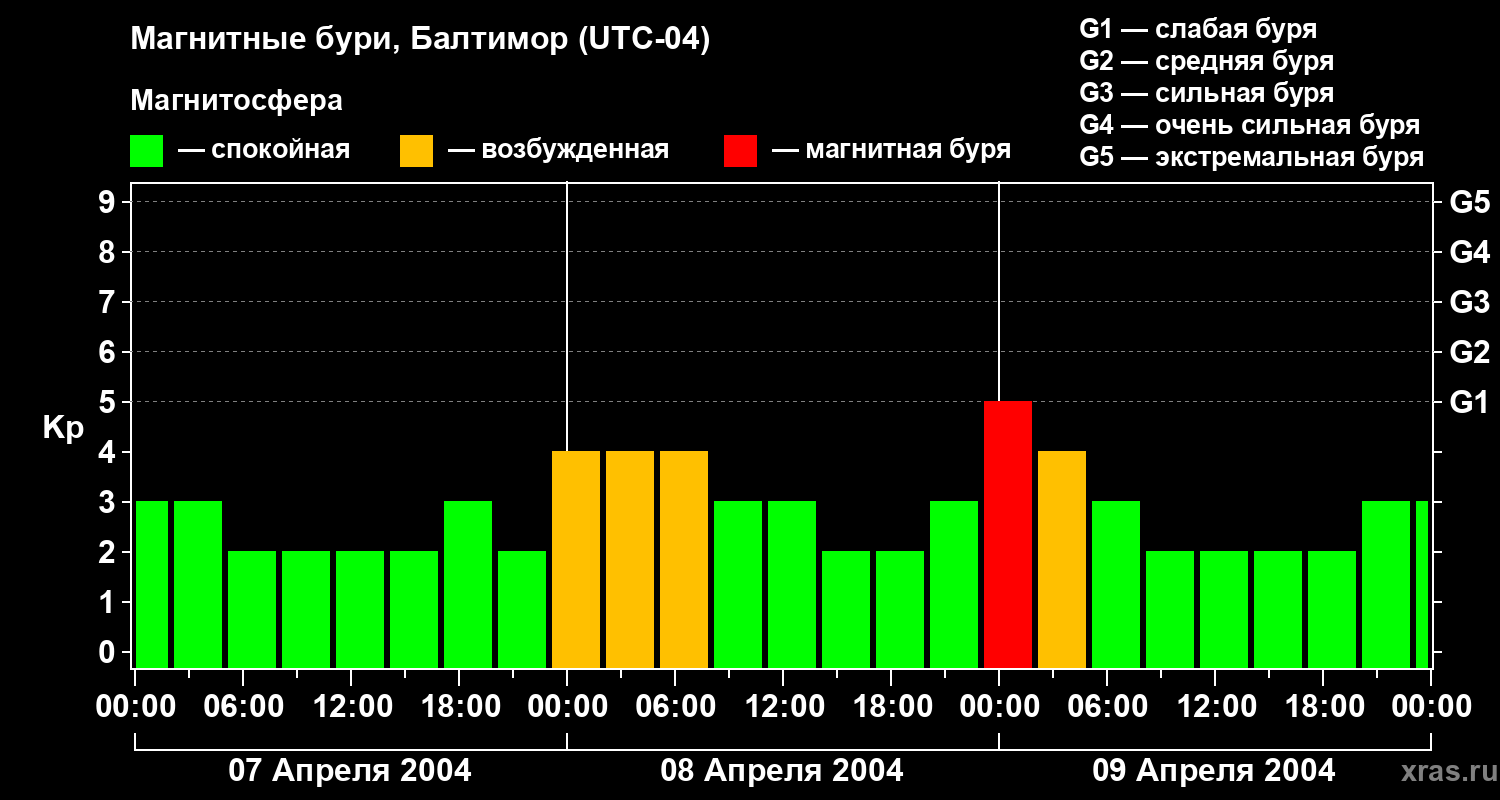Click the G2 label on right axis
Image resolution: width=1500 pixels, height=800 pixels.
point(1469,352)
